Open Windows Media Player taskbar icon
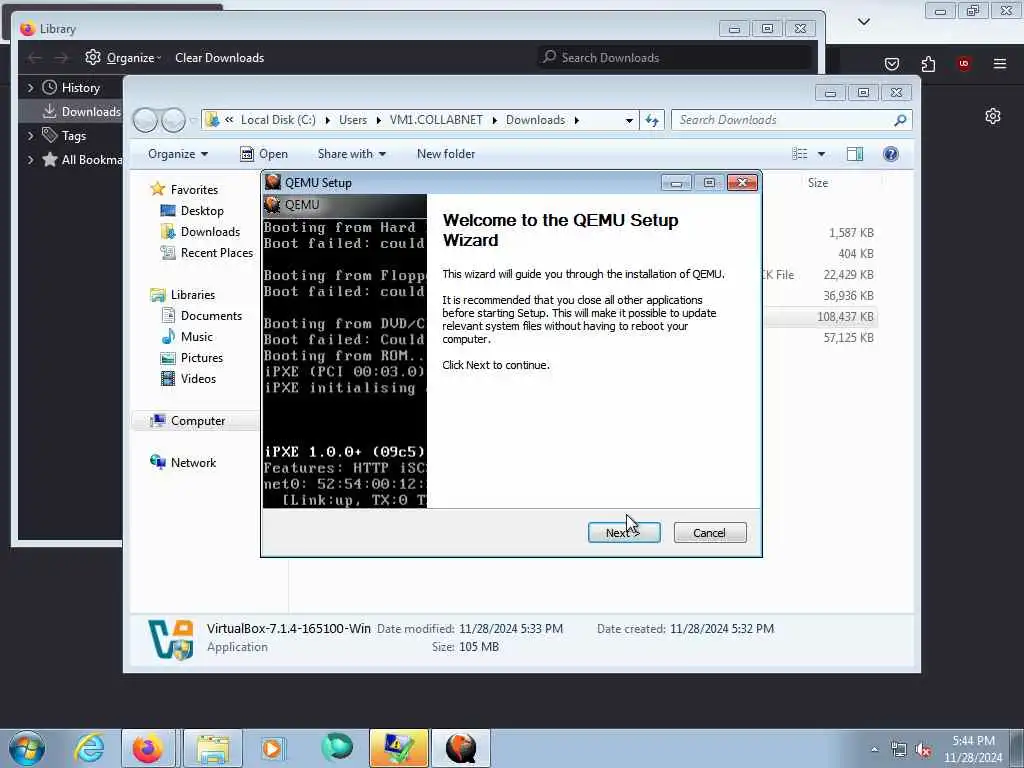This screenshot has height=768, width=1024. click(272, 748)
